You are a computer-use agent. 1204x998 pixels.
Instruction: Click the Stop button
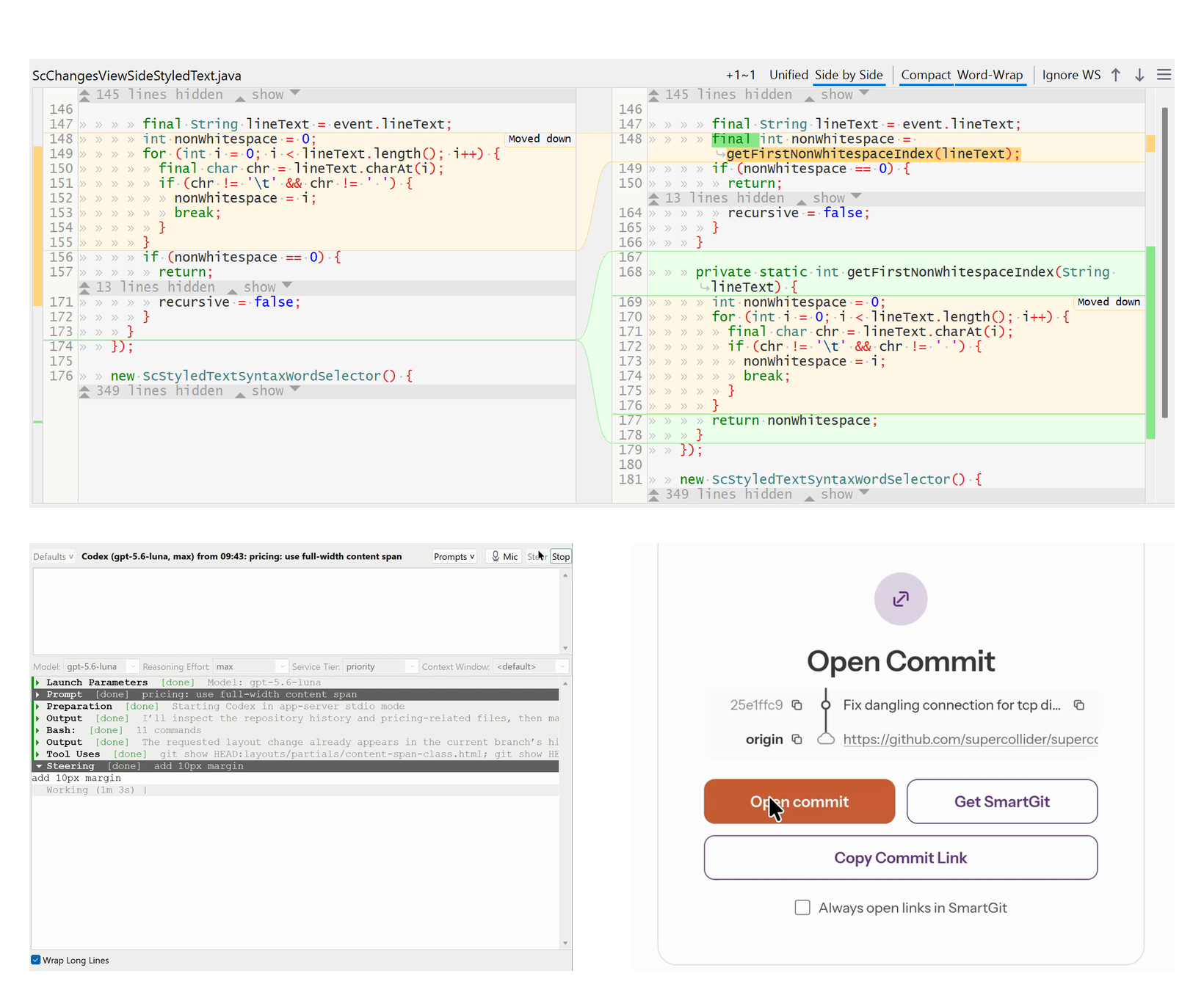(x=561, y=556)
